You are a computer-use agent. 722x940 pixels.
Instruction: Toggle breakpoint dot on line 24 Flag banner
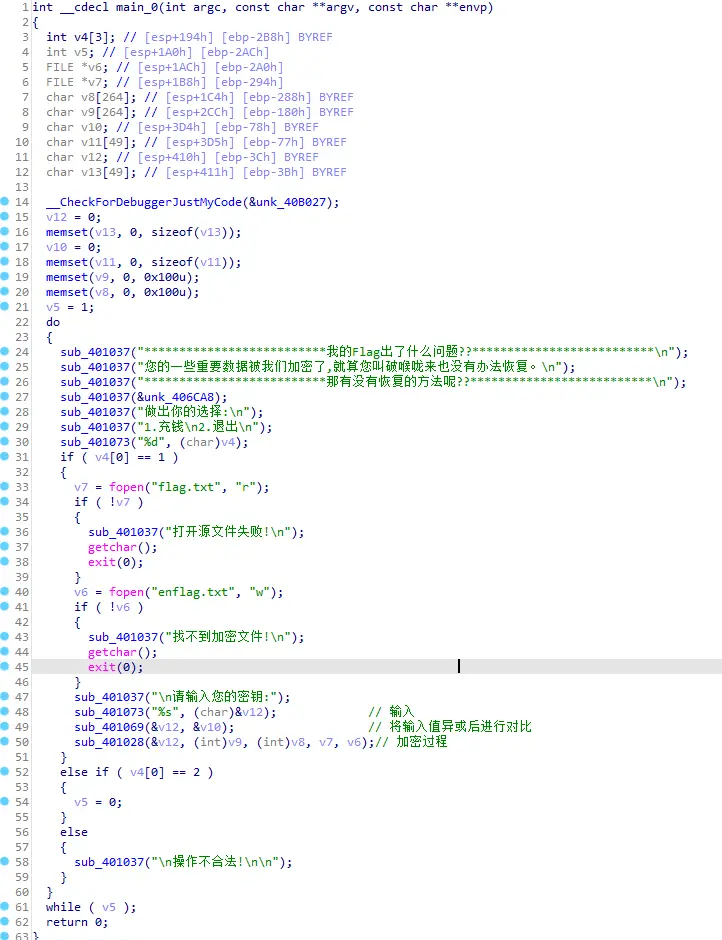point(4,351)
